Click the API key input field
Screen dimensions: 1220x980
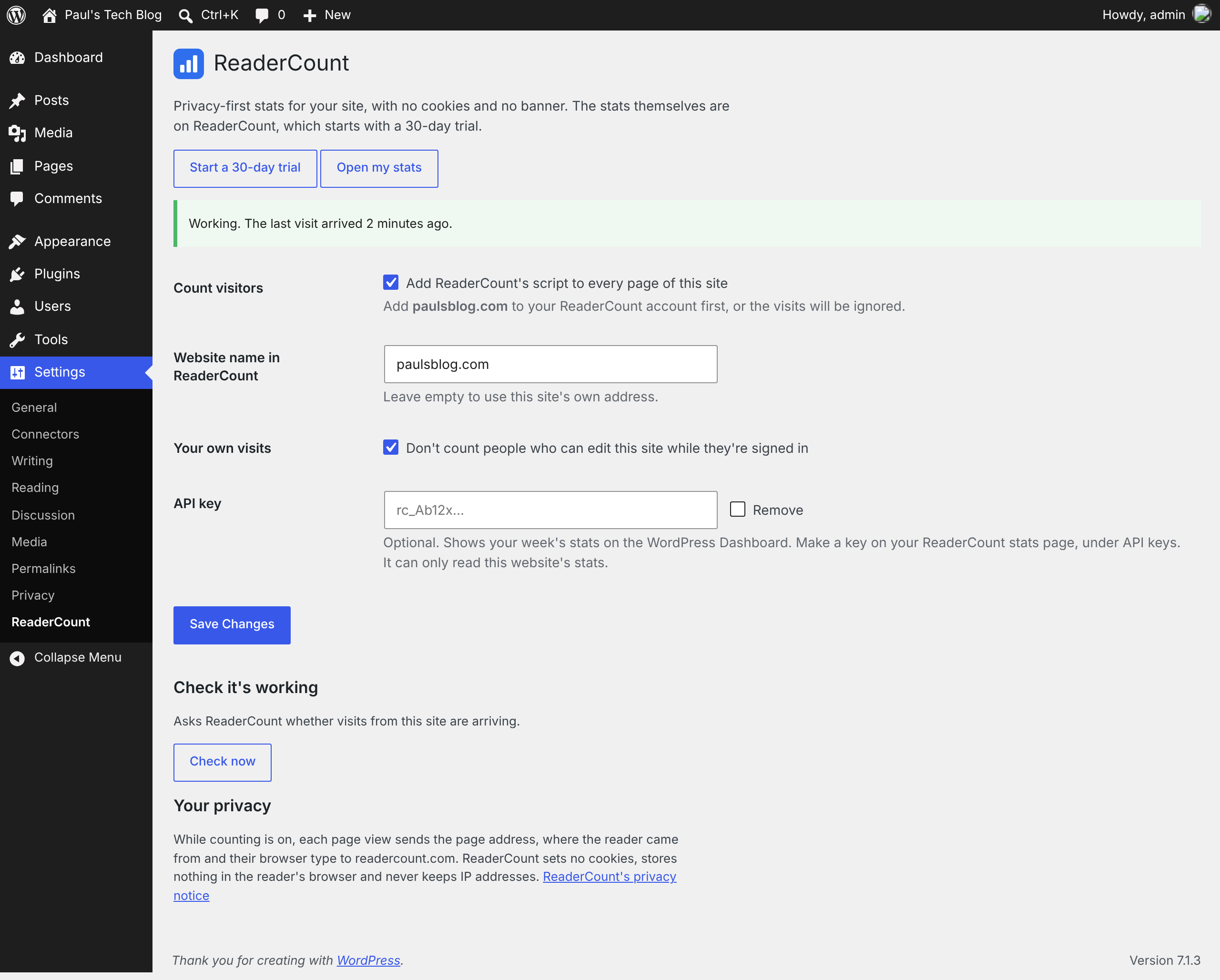[x=550, y=510]
